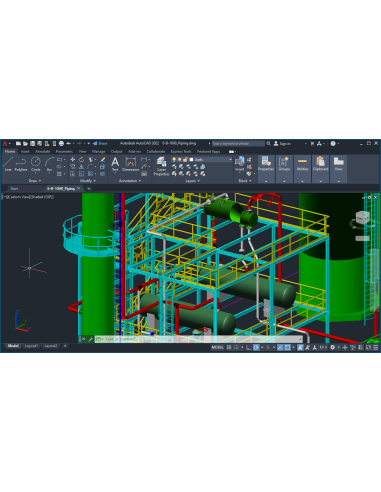Toggle the drawing grid display
This screenshot has width=381, height=492.
229,347
